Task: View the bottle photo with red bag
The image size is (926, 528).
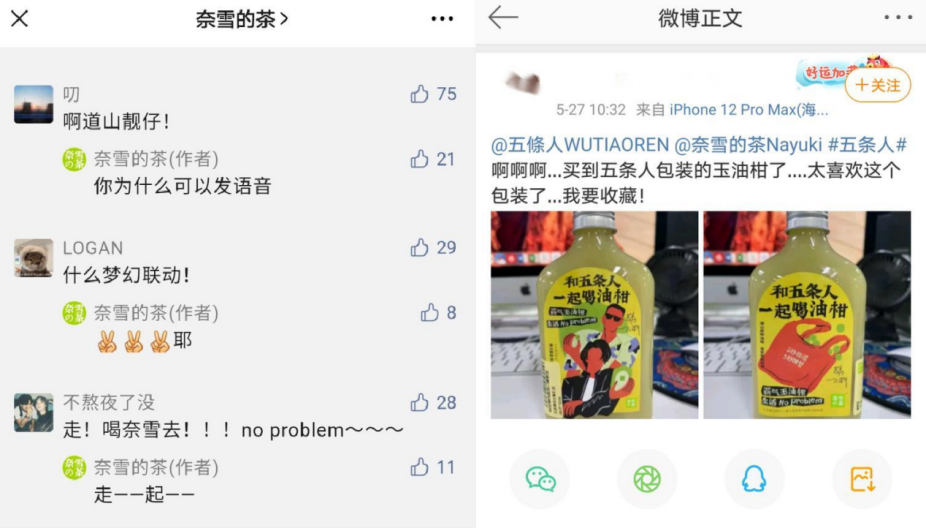Action: coord(807,315)
